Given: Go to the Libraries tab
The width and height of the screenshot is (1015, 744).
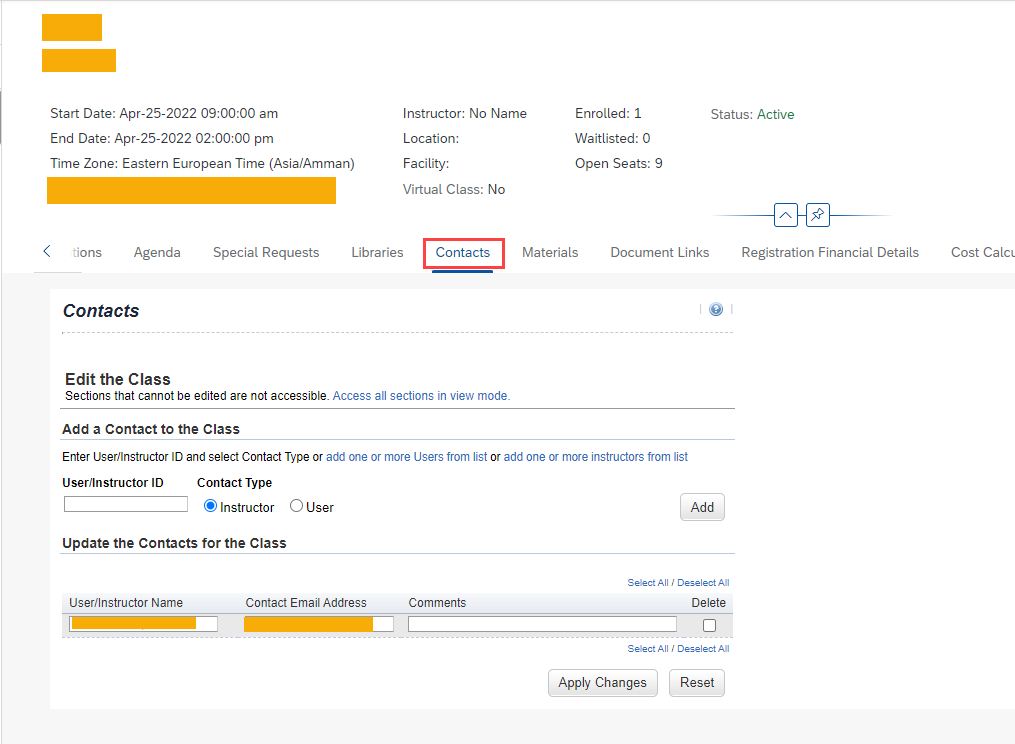Looking at the screenshot, I should (x=377, y=253).
